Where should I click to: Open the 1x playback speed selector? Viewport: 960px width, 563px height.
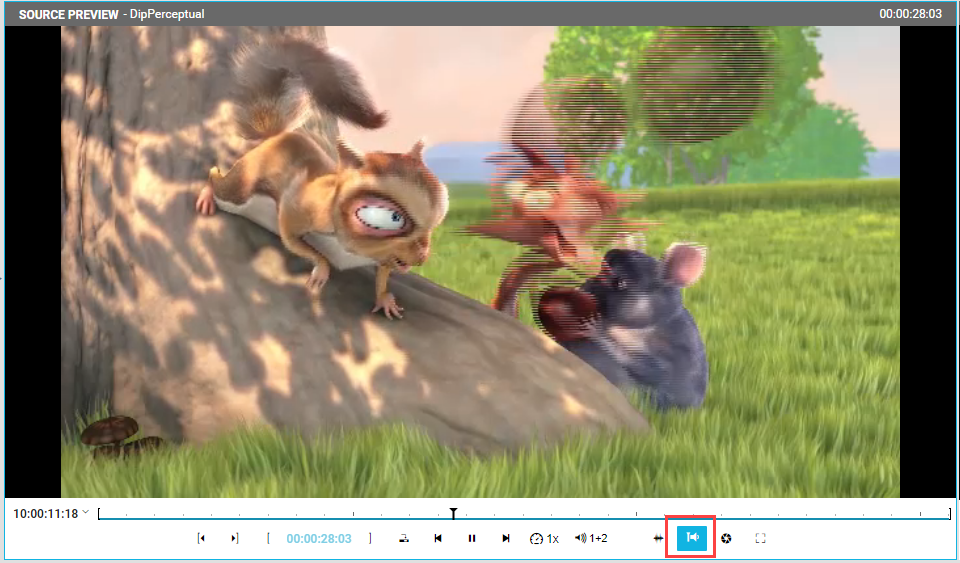[544, 538]
